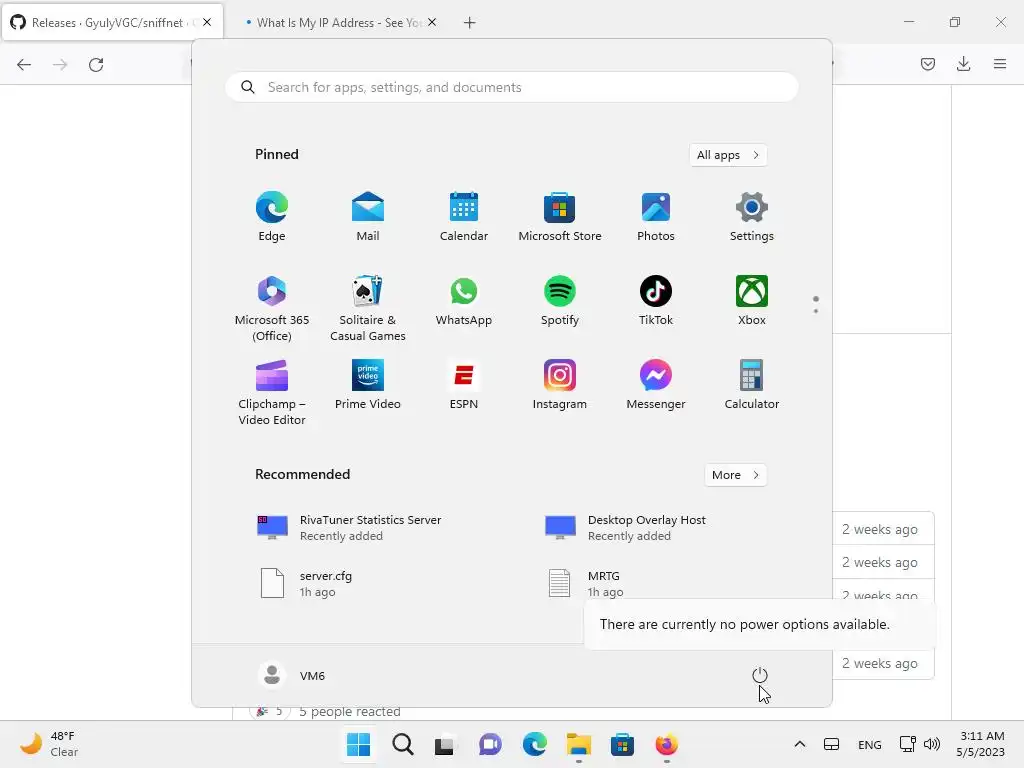Open the ESPN app
Image resolution: width=1024 pixels, height=768 pixels.
click(464, 385)
